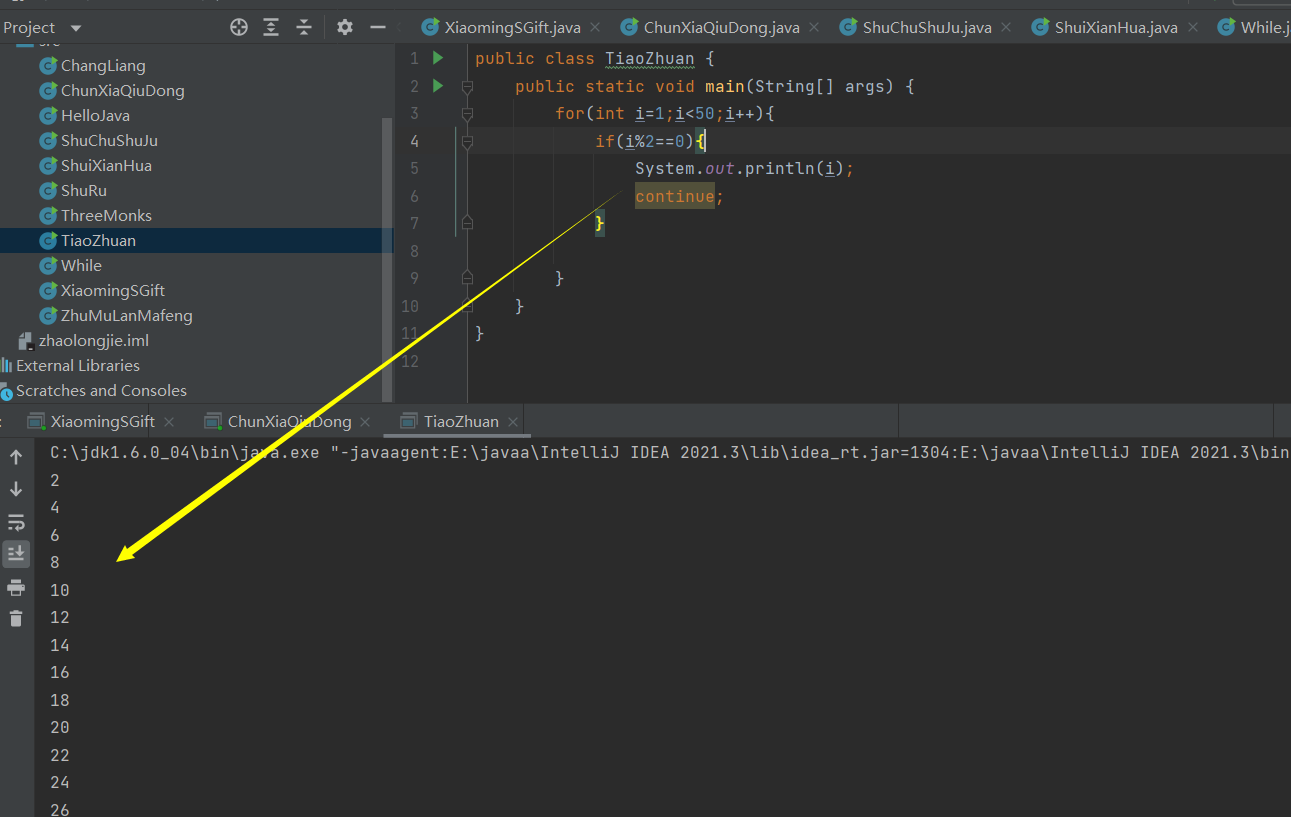The image size is (1291, 817).
Task: Select ChunXiaQiuDong class in project tree
Action: [122, 91]
